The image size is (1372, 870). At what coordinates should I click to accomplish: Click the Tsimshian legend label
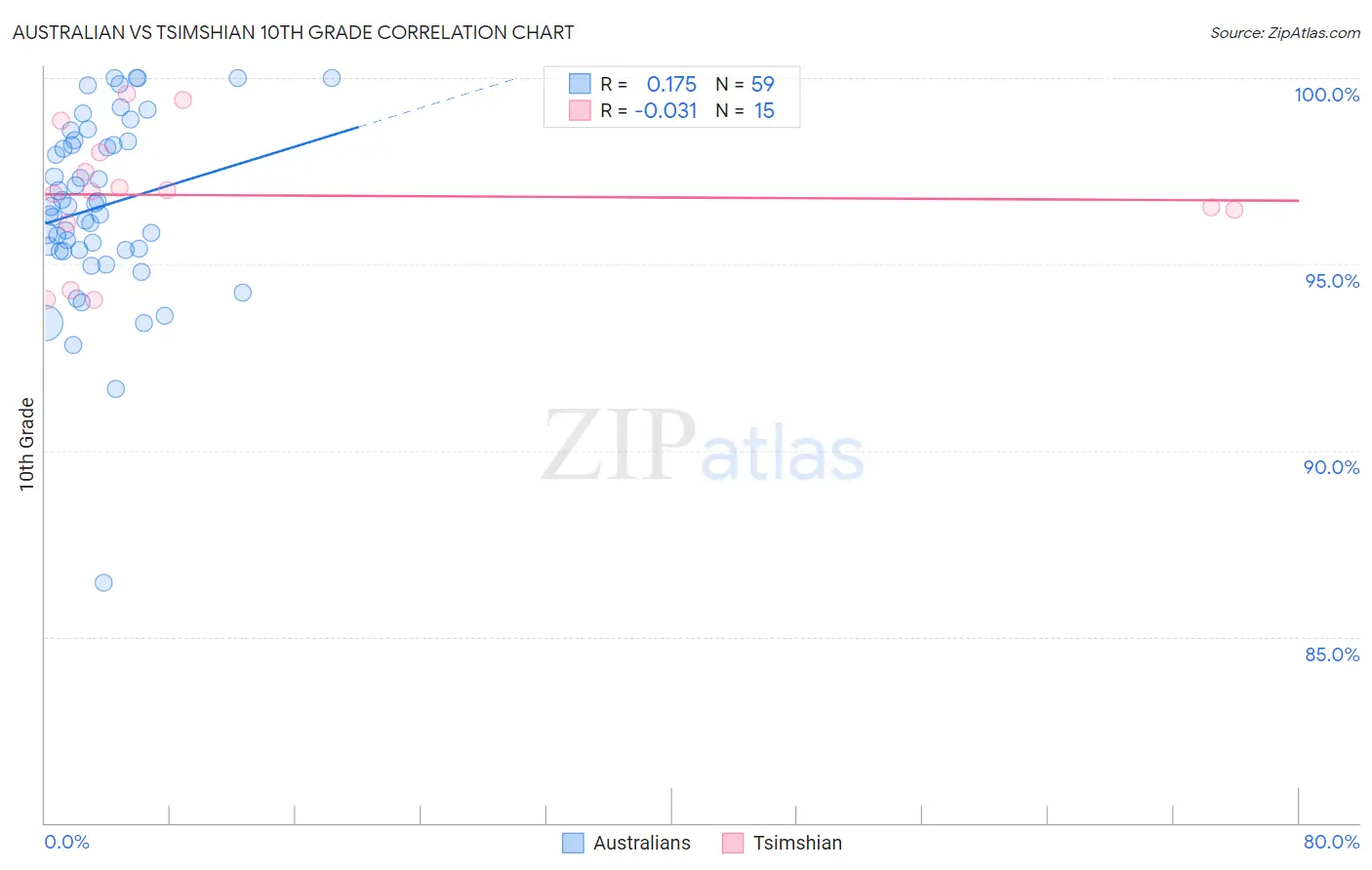[797, 843]
